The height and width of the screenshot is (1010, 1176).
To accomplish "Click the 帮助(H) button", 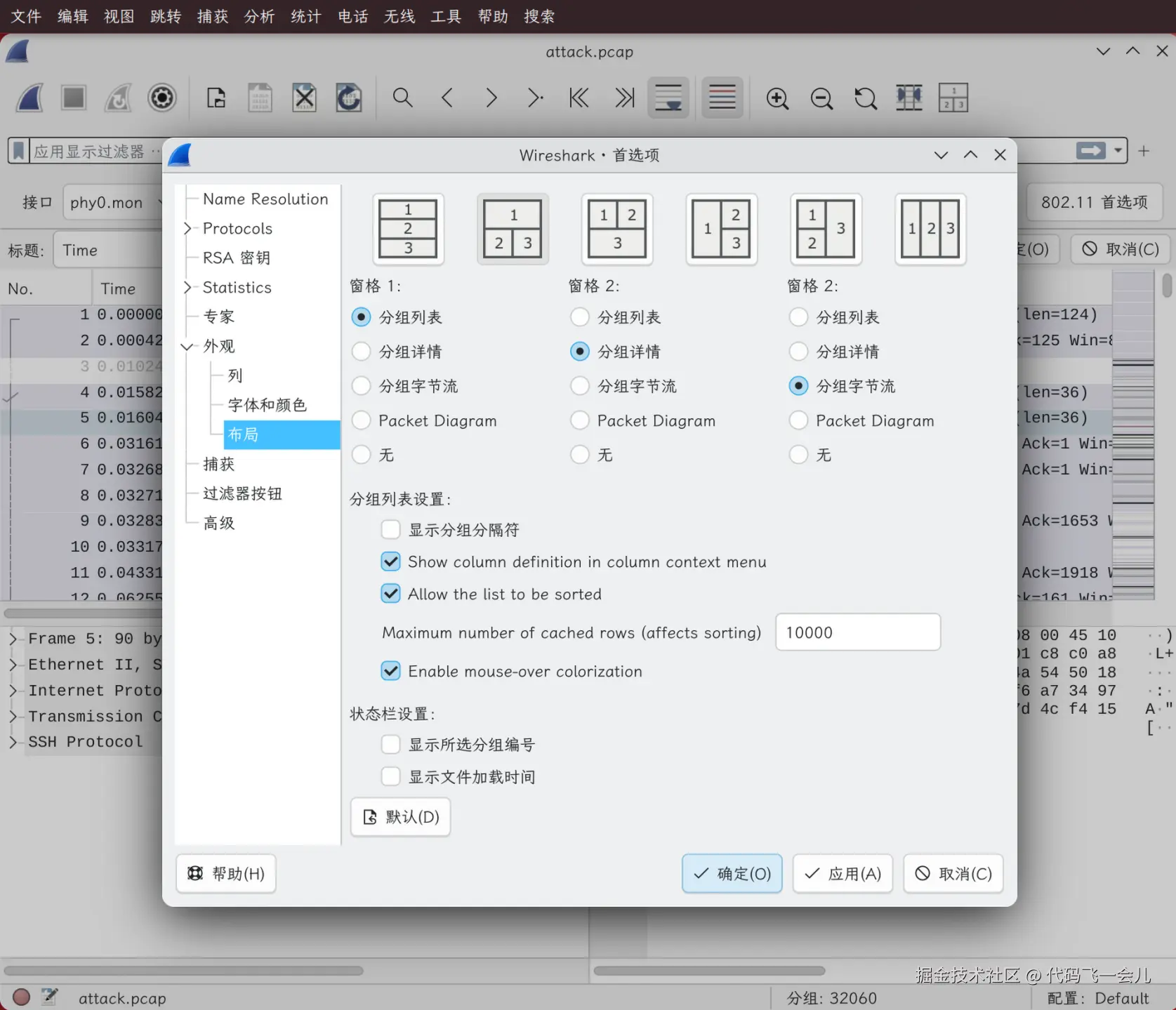I will [x=226, y=873].
